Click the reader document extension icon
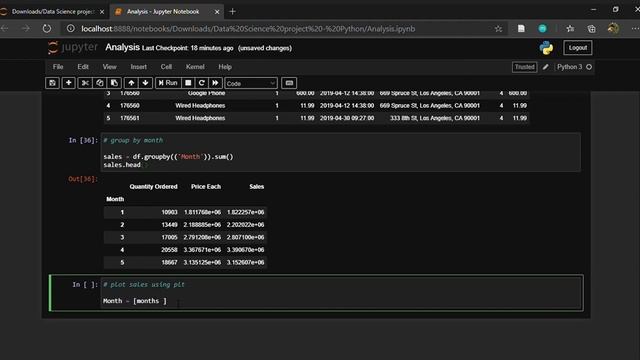640x360 pixels. pyautogui.click(x=521, y=29)
